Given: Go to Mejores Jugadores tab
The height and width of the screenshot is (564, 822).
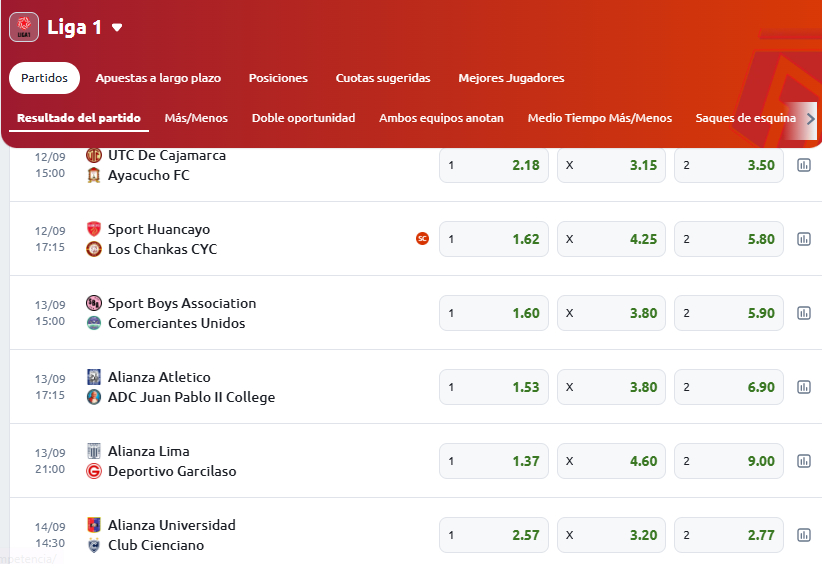Looking at the screenshot, I should click(511, 78).
